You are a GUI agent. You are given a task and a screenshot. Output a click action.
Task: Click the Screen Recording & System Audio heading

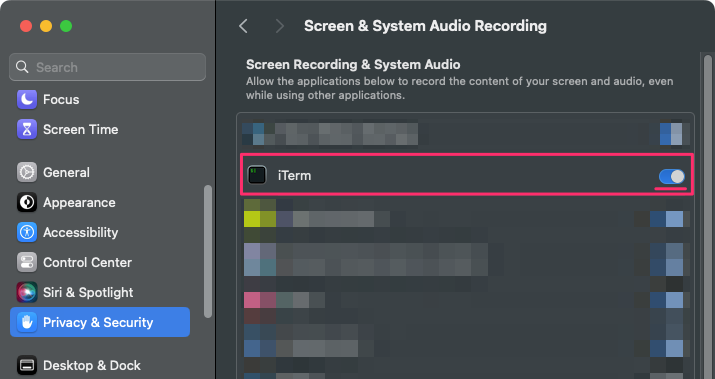[x=353, y=64]
